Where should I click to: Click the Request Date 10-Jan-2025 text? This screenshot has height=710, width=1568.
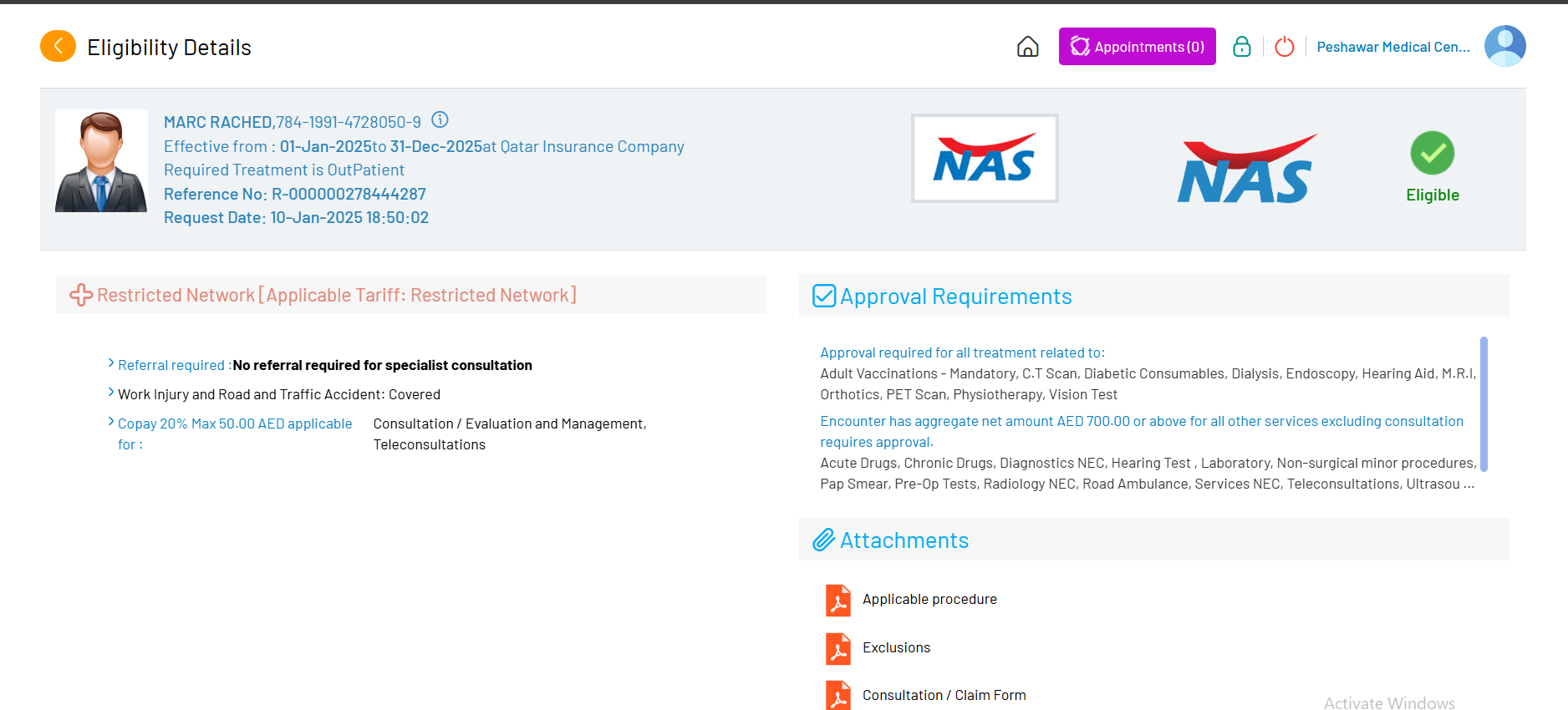point(296,218)
